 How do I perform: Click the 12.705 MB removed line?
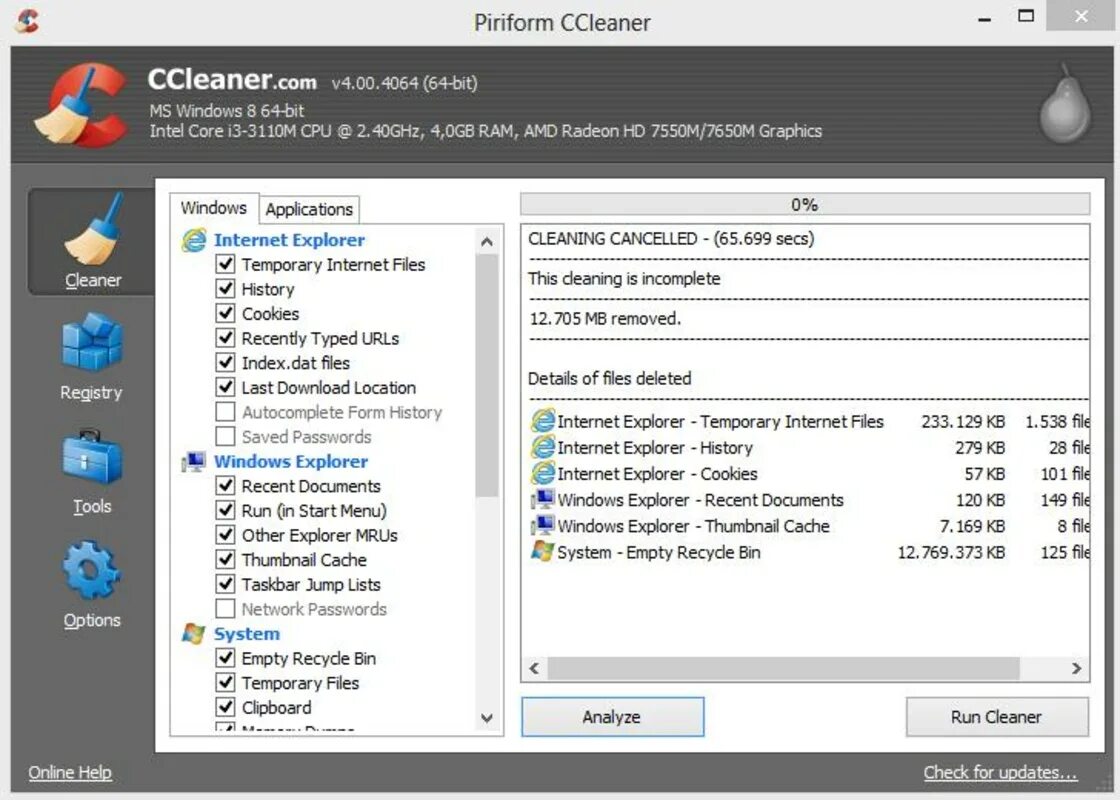pyautogui.click(x=604, y=319)
